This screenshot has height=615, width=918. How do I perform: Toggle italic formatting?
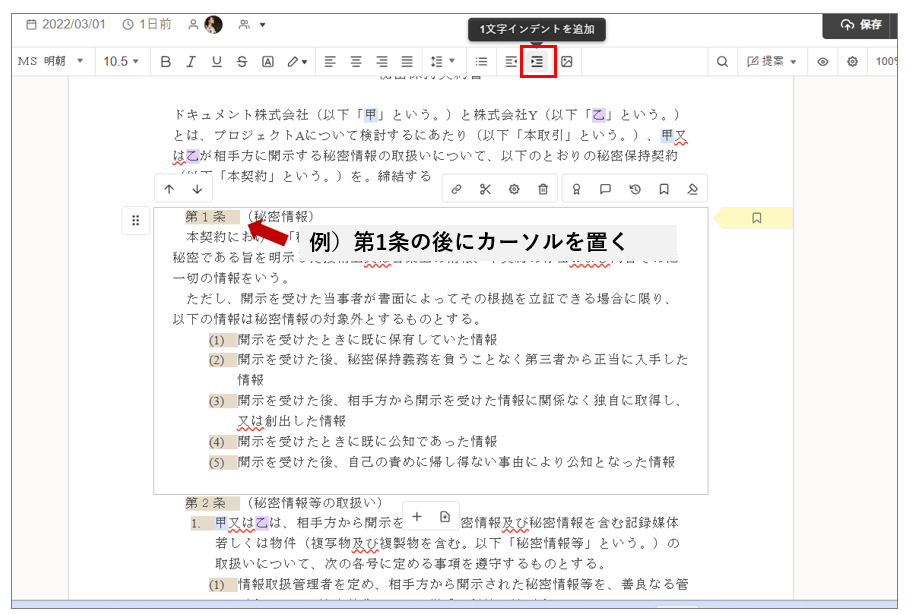click(191, 62)
